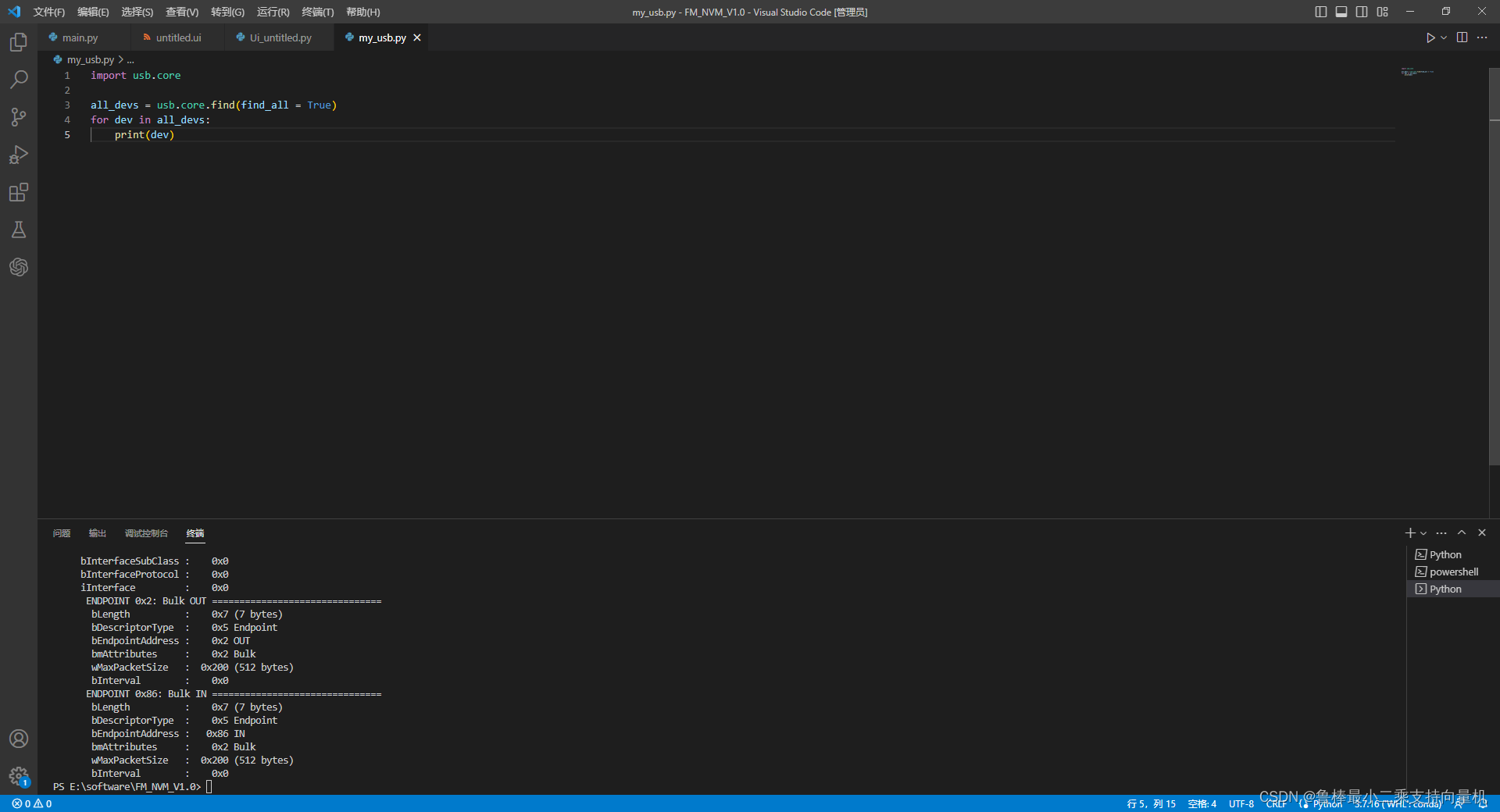Split the editor to the right
Viewport: 1500px width, 812px height.
1462,37
